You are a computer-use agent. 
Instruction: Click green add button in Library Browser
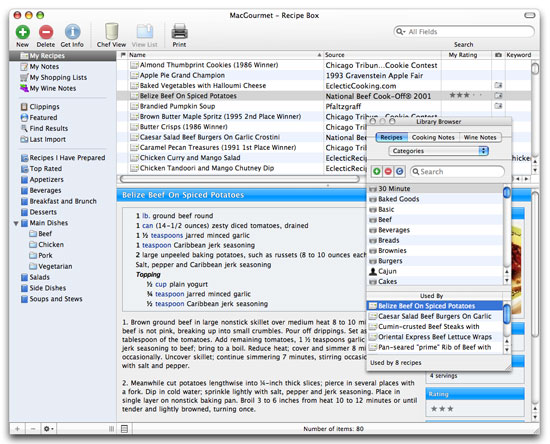(377, 171)
